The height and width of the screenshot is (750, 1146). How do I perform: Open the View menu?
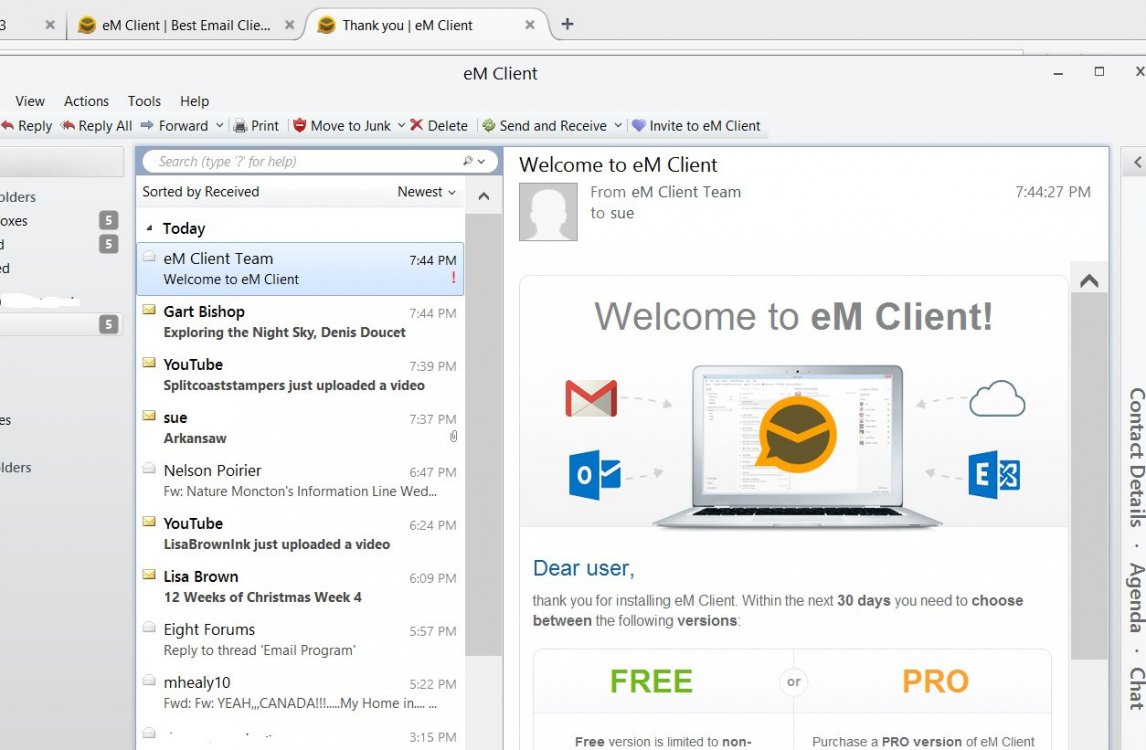30,101
